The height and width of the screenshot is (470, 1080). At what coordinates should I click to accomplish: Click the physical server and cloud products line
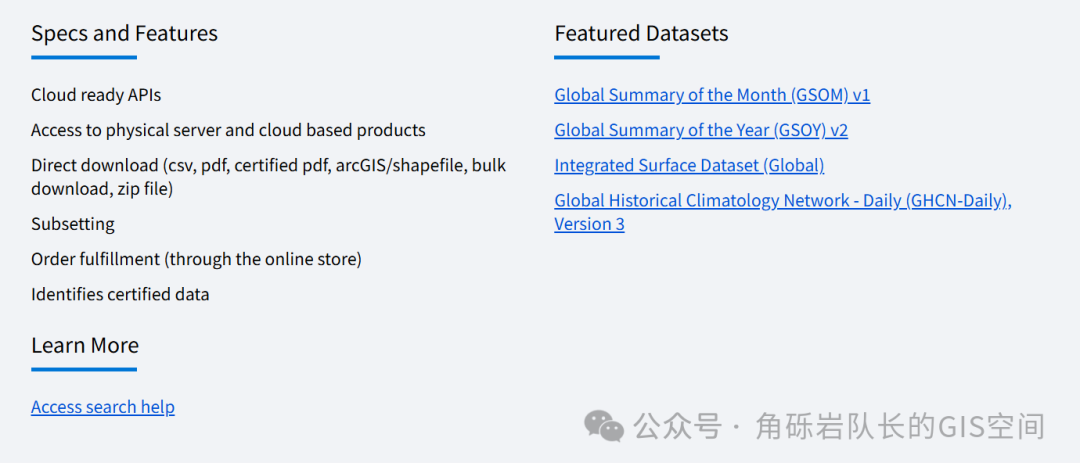[228, 130]
